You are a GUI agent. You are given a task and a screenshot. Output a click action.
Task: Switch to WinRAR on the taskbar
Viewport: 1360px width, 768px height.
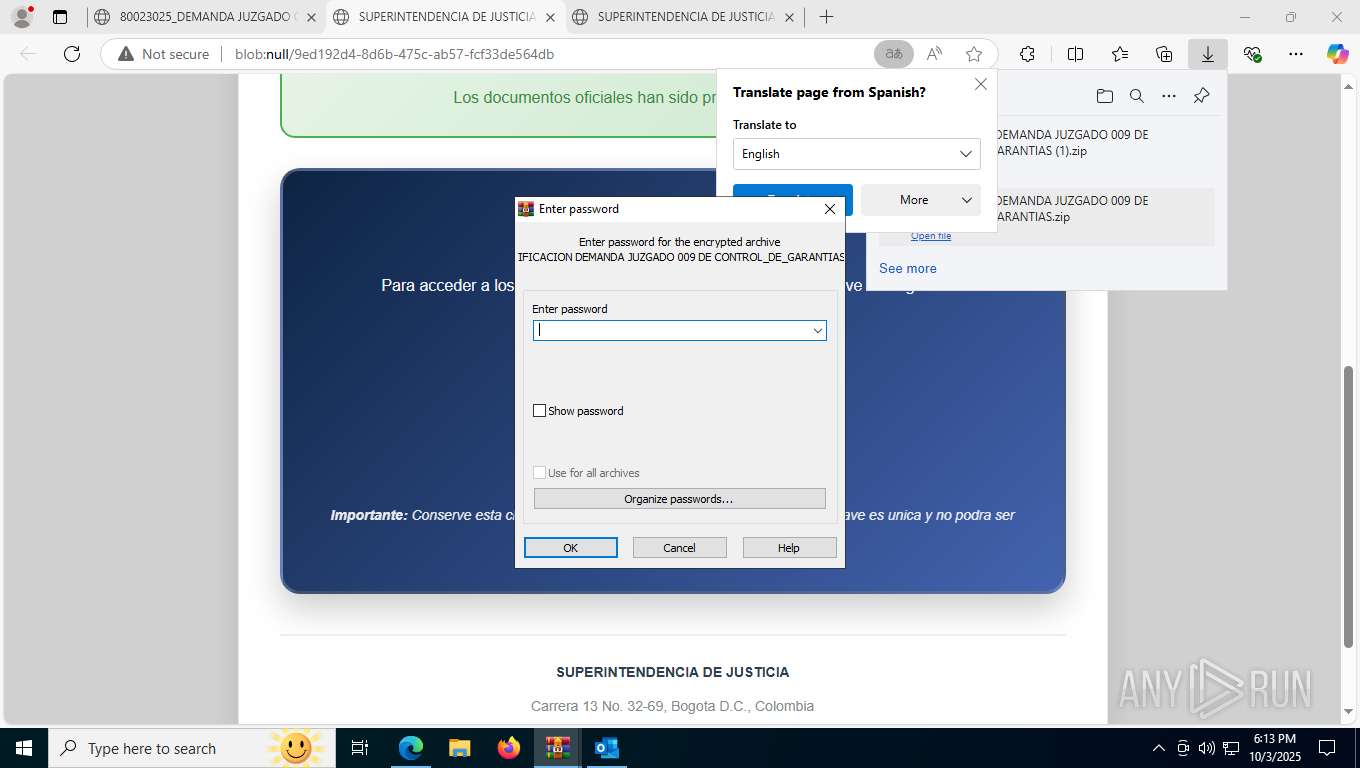coord(557,748)
